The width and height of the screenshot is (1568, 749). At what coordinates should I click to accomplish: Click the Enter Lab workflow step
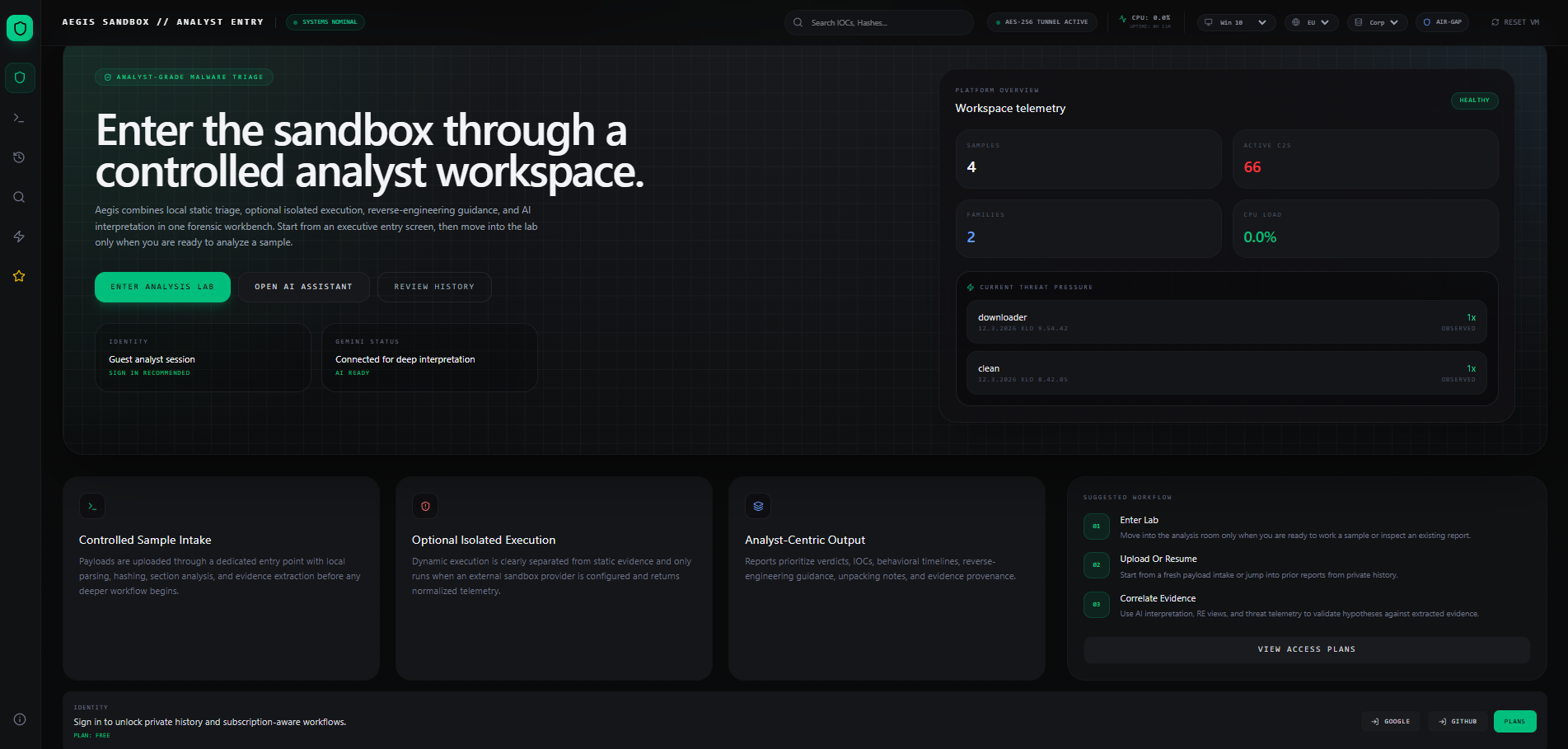[1307, 527]
